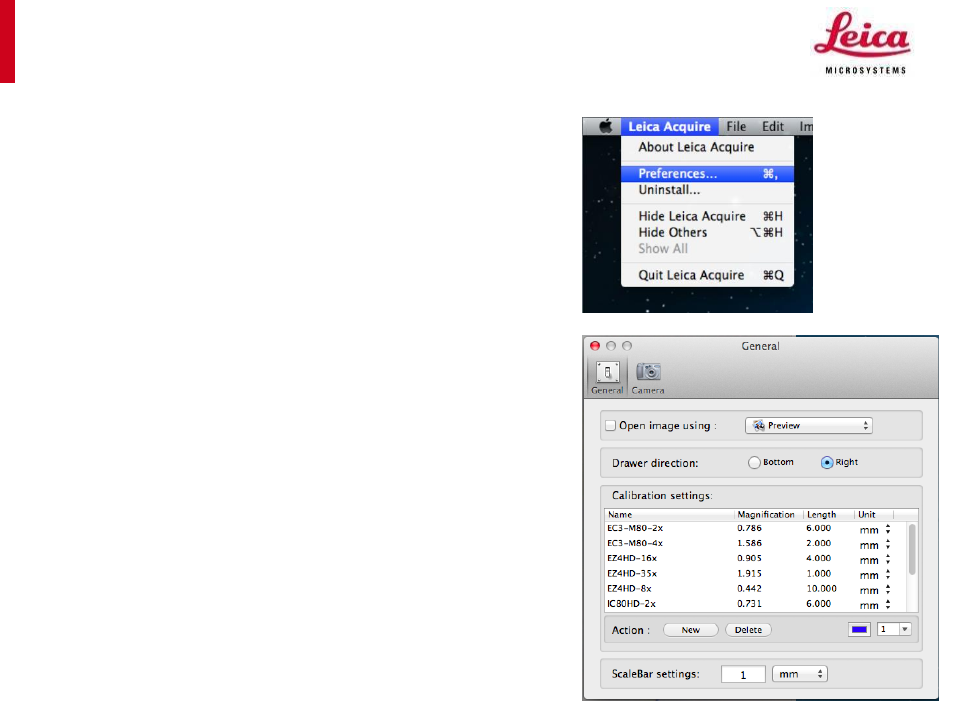Viewport: 954px width, 716px height.
Task: Select Preferences... menu entry
Action: [x=707, y=173]
